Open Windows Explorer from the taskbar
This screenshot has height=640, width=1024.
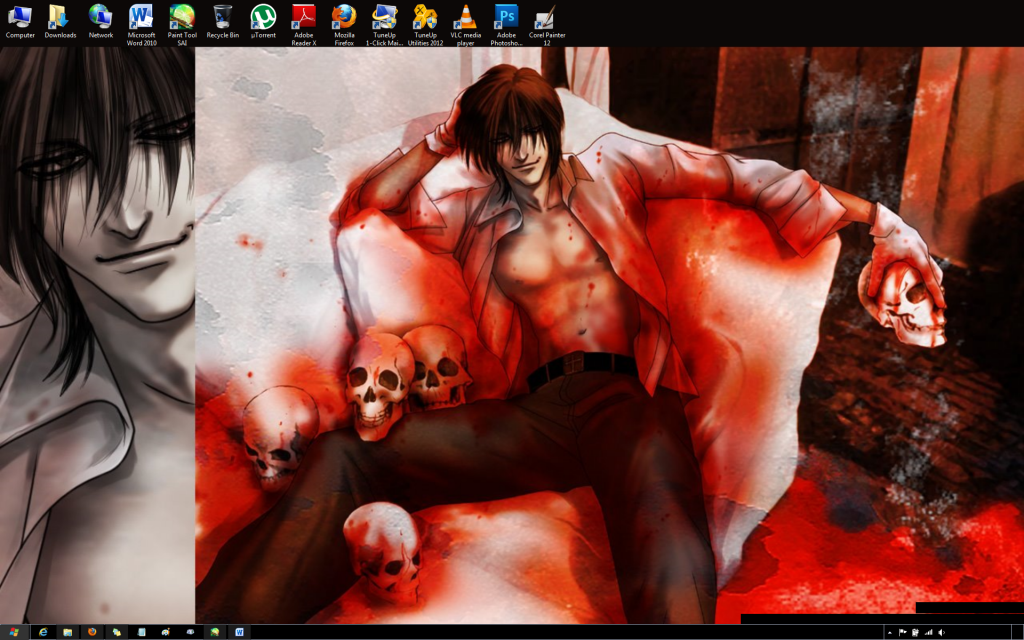click(x=67, y=632)
